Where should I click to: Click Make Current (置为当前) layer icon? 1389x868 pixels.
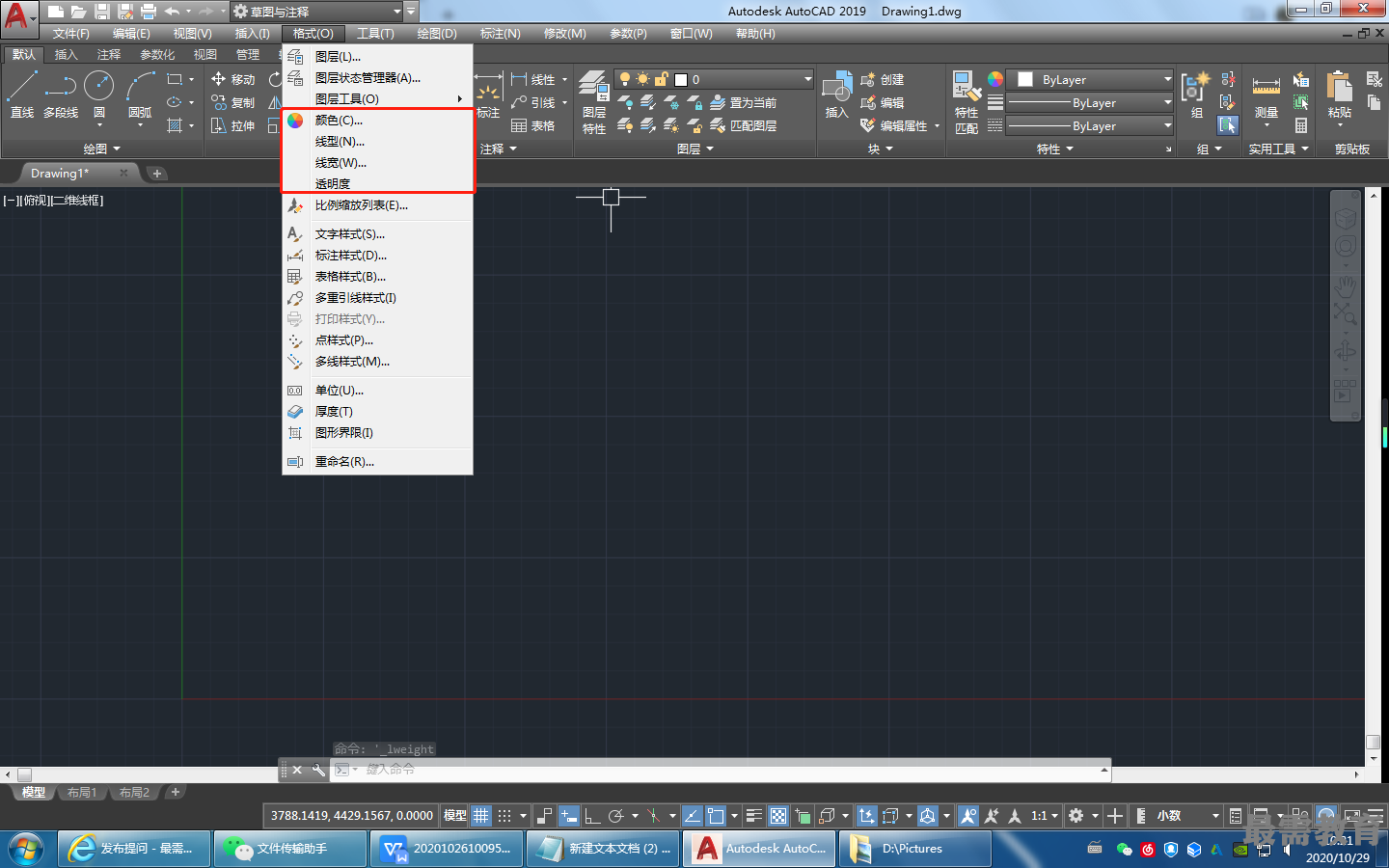[x=743, y=102]
